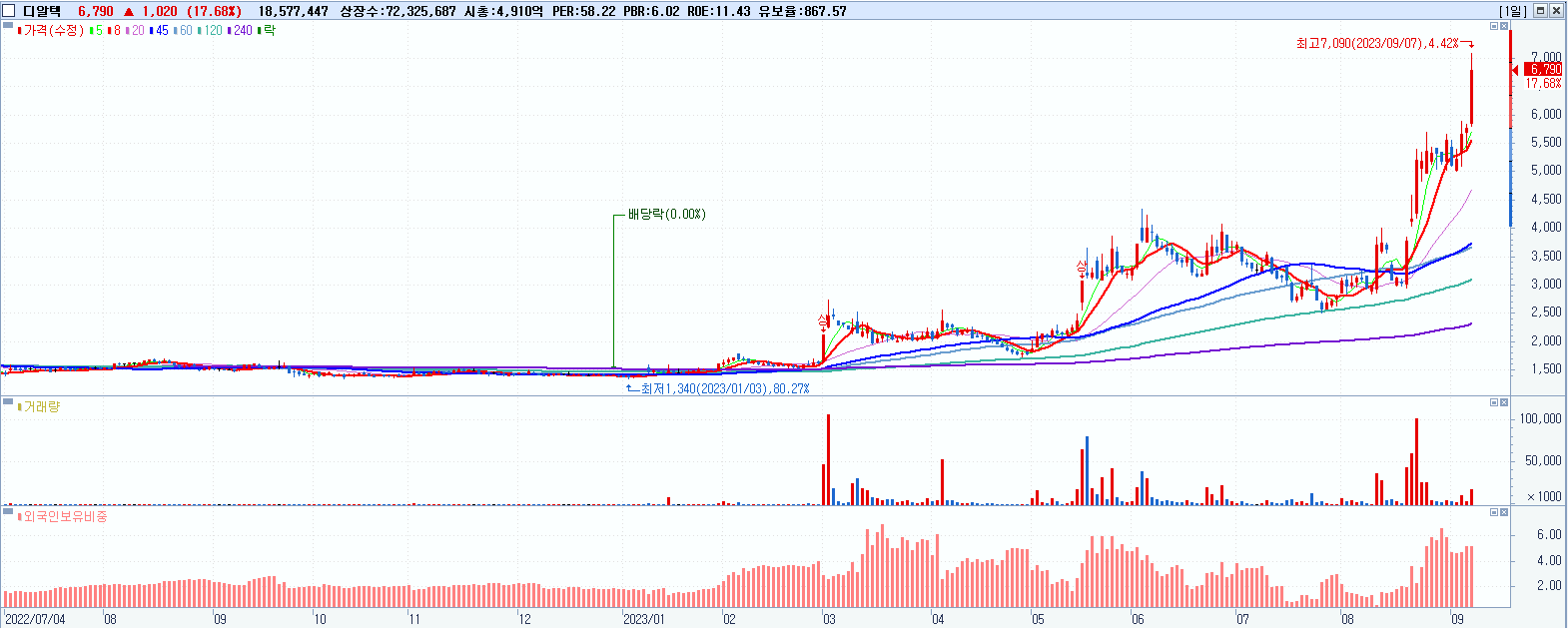Minimize the 외국인보유비중 panel
The height and width of the screenshot is (628, 1568).
1494,512
